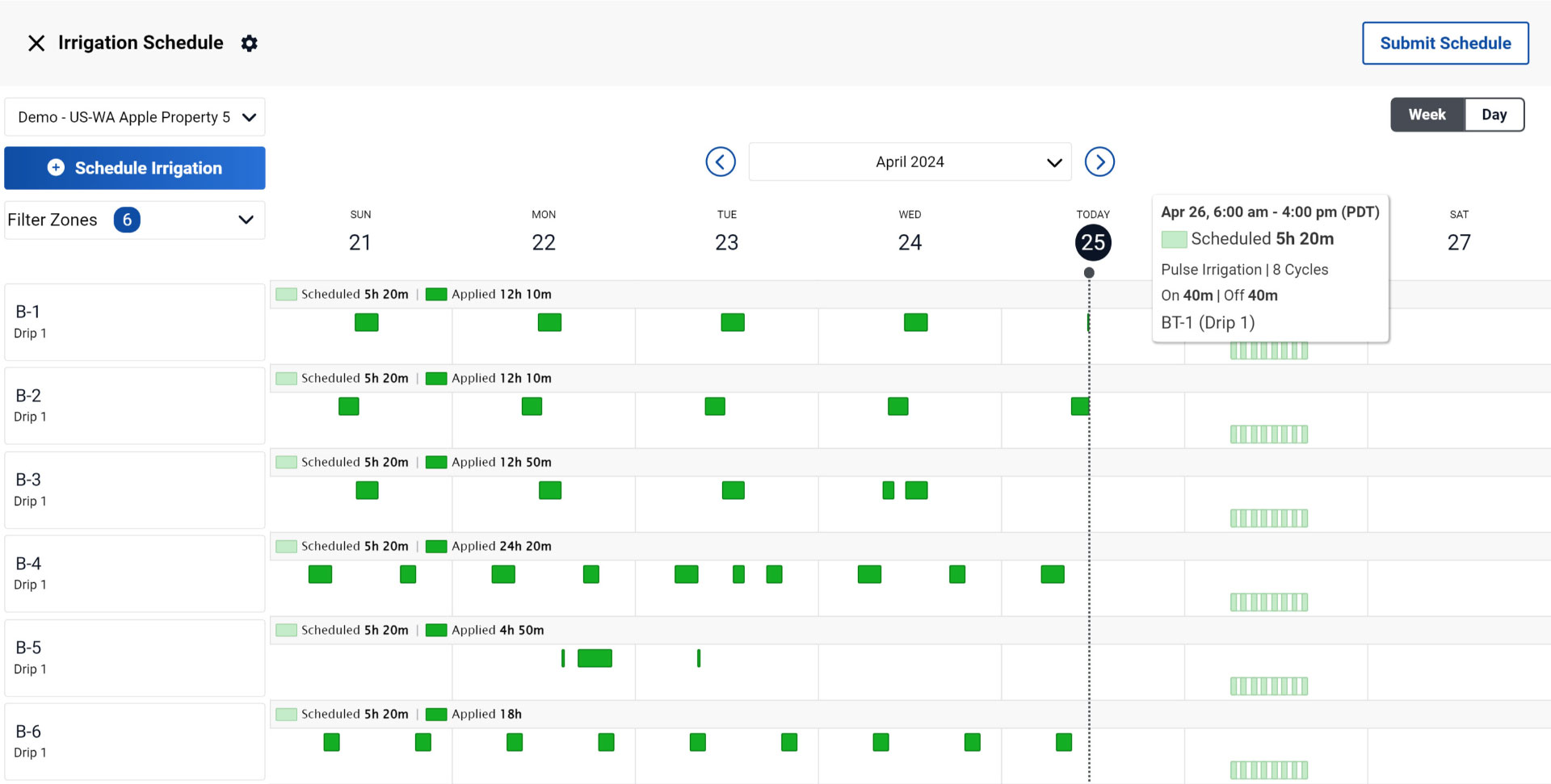Navigate to the next week with right arrow
This screenshot has width=1551, height=784.
pos(1099,161)
